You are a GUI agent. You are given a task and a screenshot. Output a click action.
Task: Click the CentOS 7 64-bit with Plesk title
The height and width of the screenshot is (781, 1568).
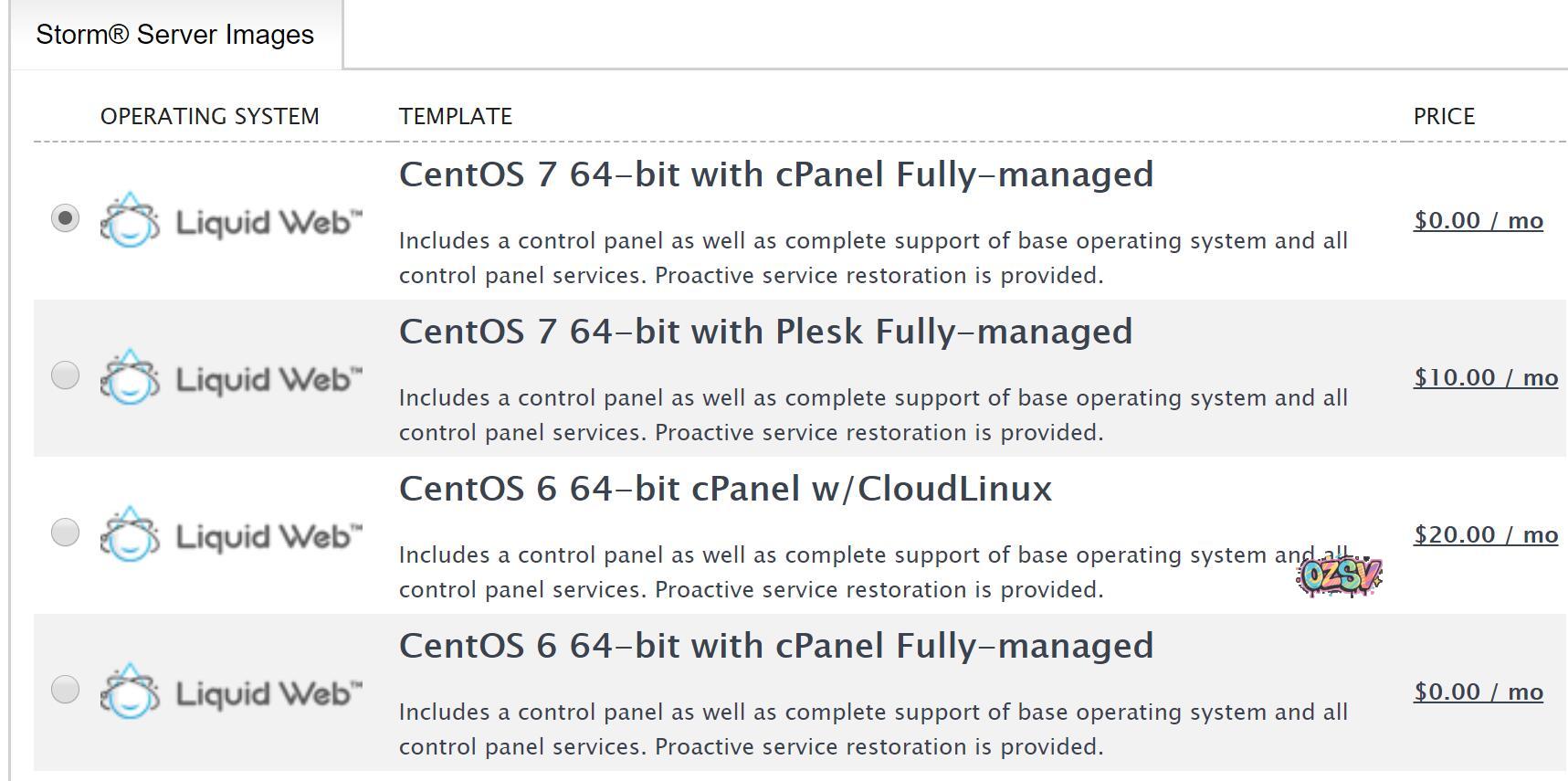pos(765,332)
